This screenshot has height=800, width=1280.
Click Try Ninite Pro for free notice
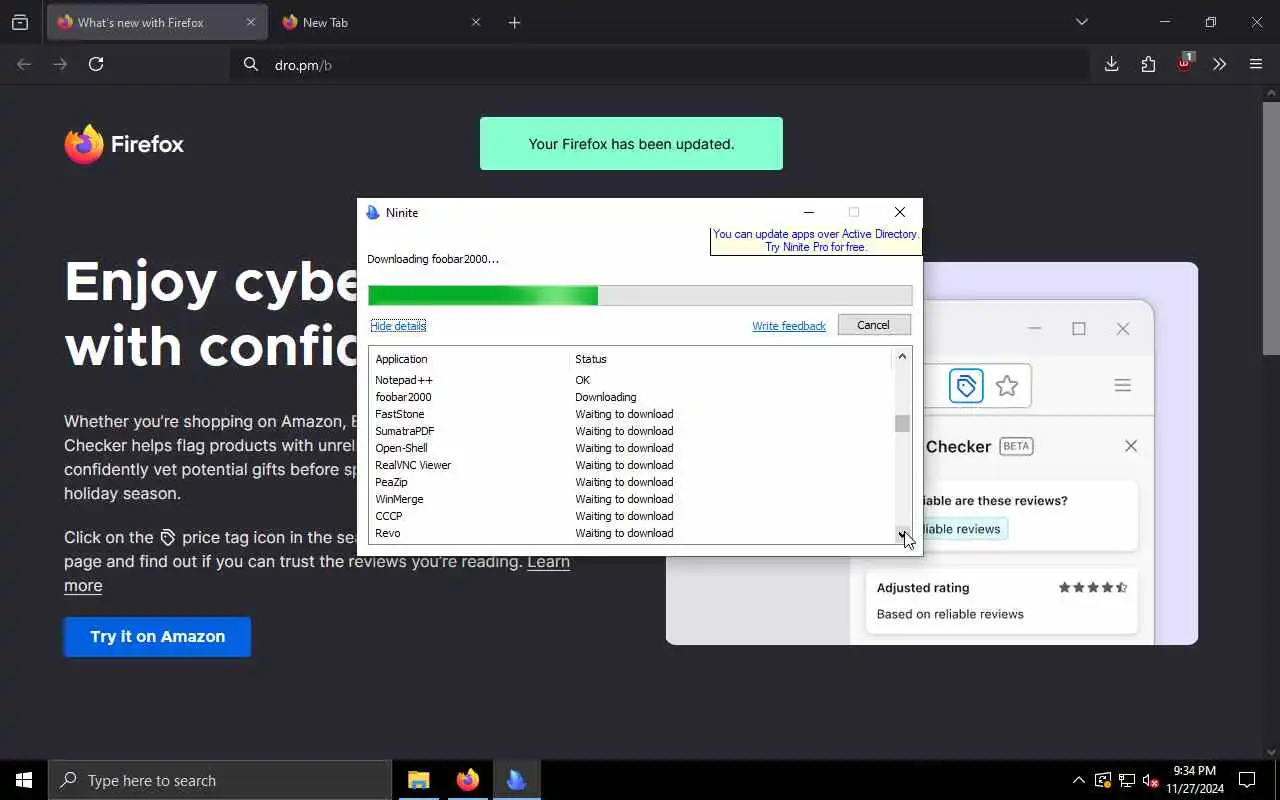pos(815,241)
